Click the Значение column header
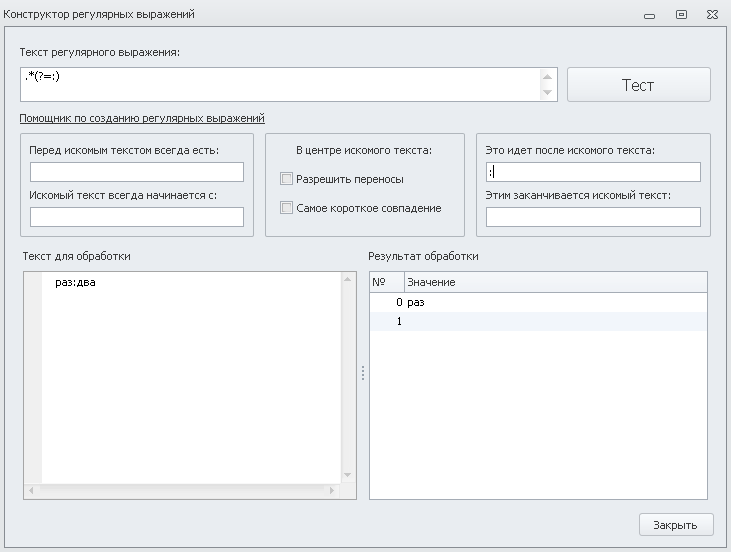 (x=555, y=282)
